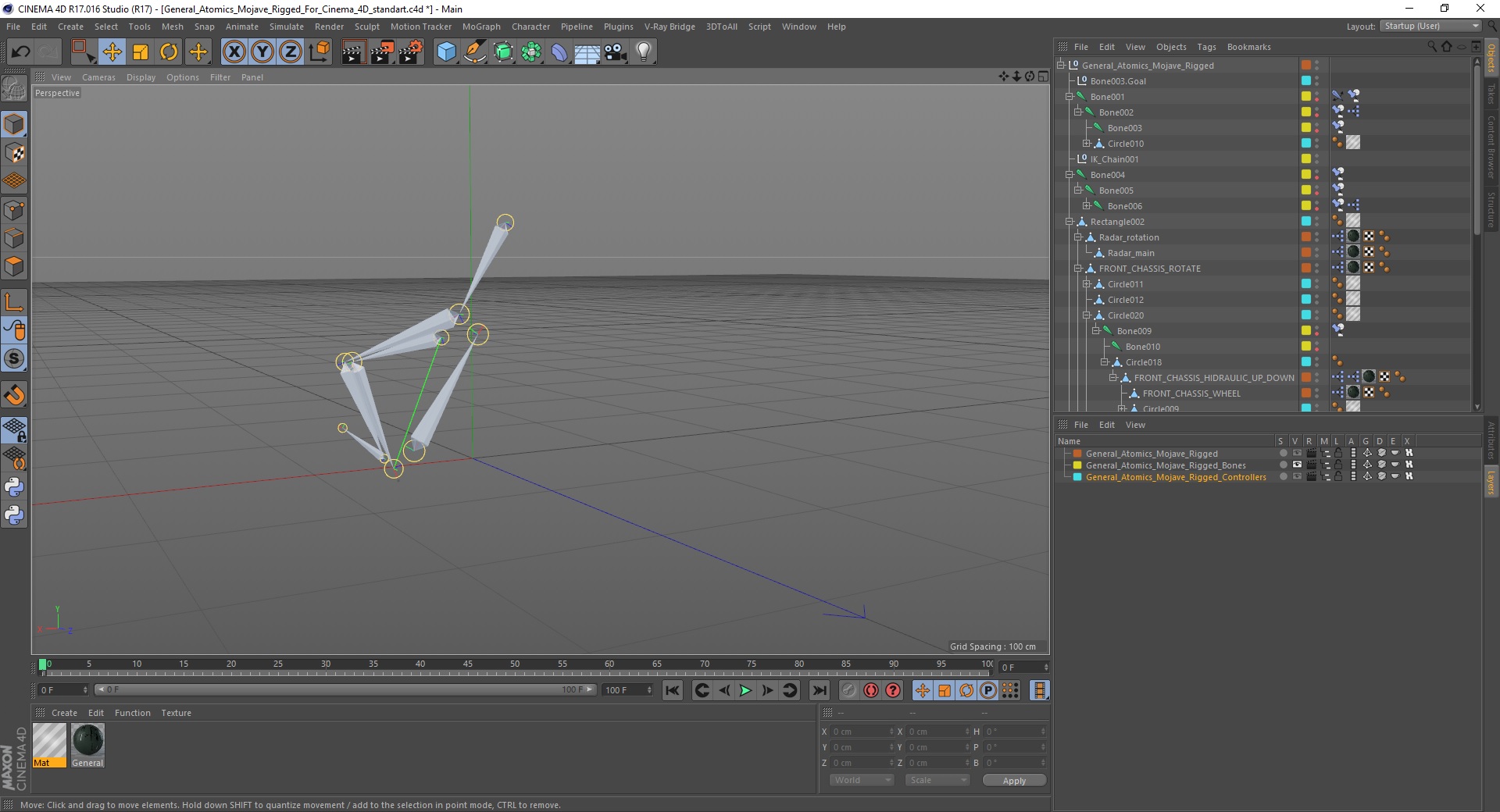Click current frame field 0 F
The image size is (1500, 812).
coord(63,690)
